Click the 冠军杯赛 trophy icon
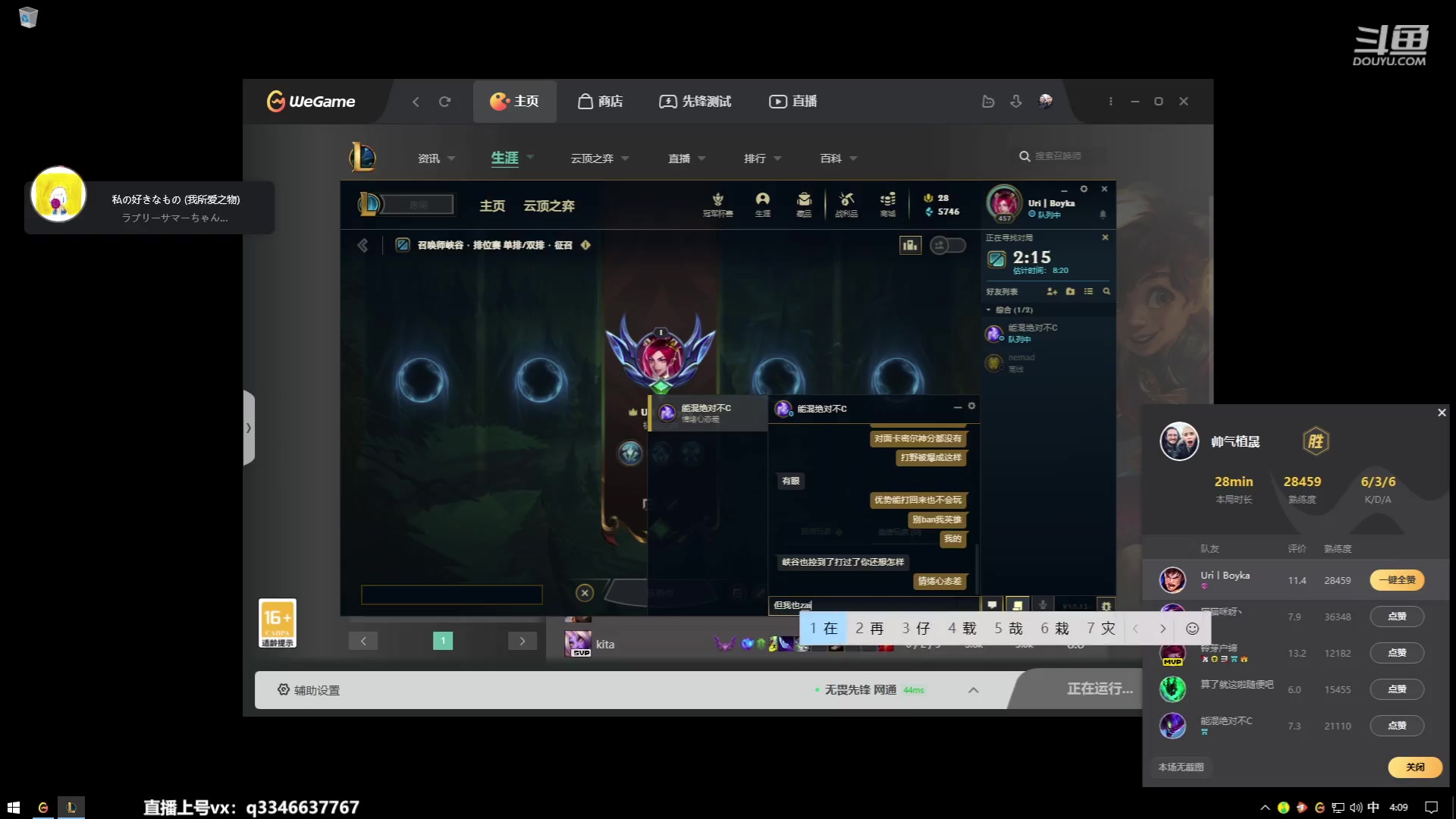Image resolution: width=1456 pixels, height=819 pixels. 717,203
